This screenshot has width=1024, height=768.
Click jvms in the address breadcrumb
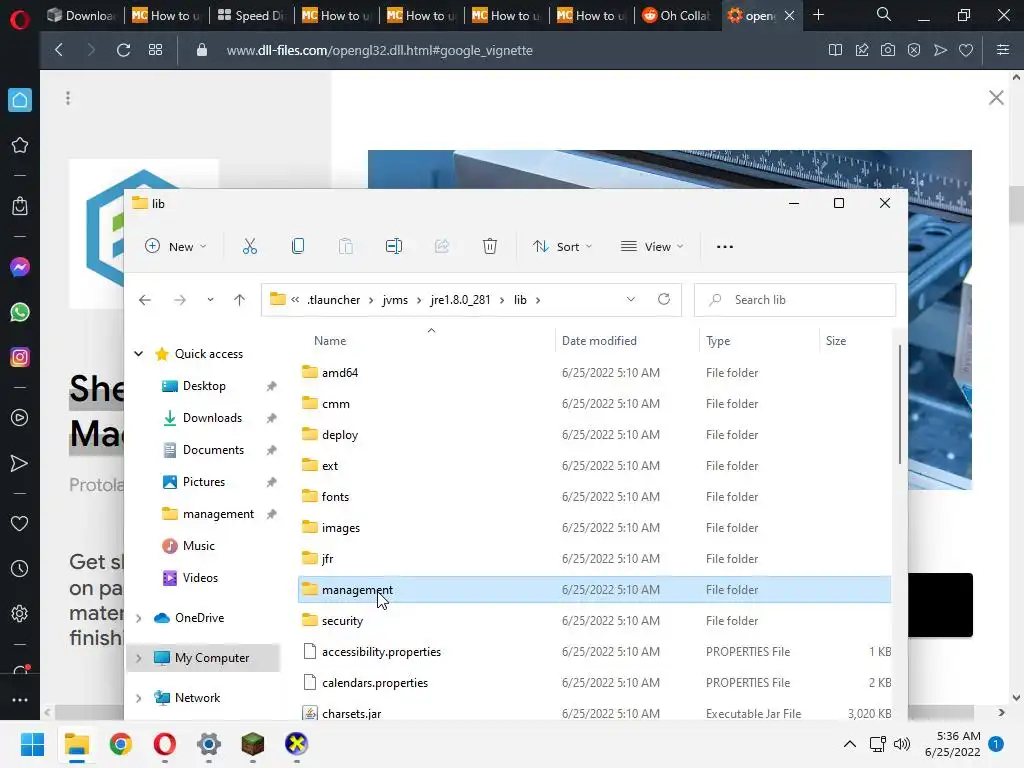click(395, 300)
